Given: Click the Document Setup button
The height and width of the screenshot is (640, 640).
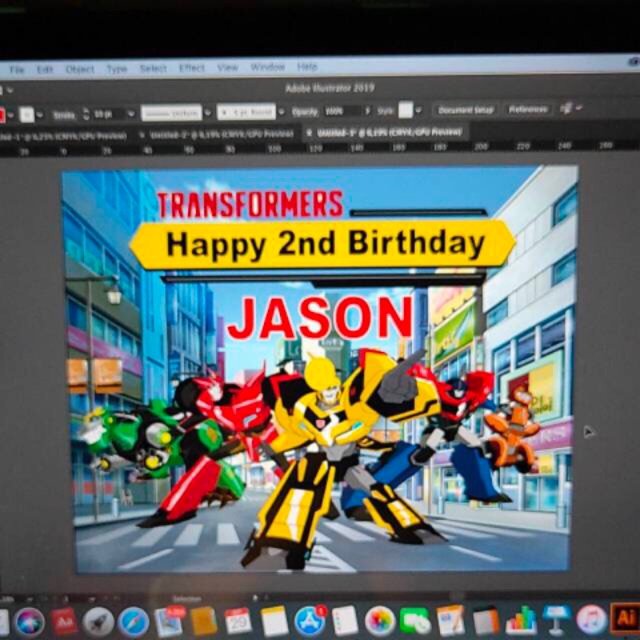Looking at the screenshot, I should coord(465,109).
